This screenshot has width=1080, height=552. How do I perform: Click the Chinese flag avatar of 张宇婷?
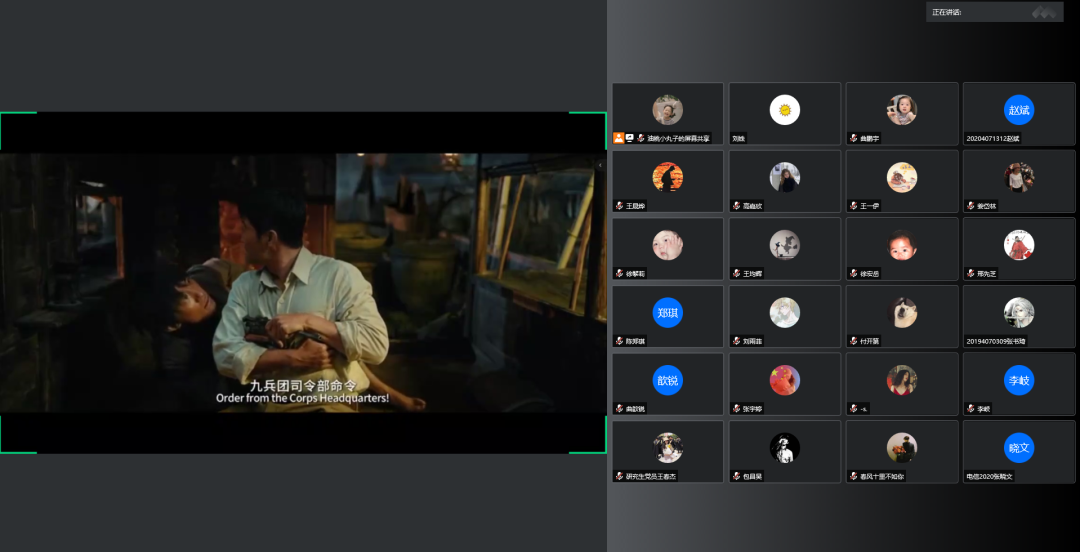(784, 380)
